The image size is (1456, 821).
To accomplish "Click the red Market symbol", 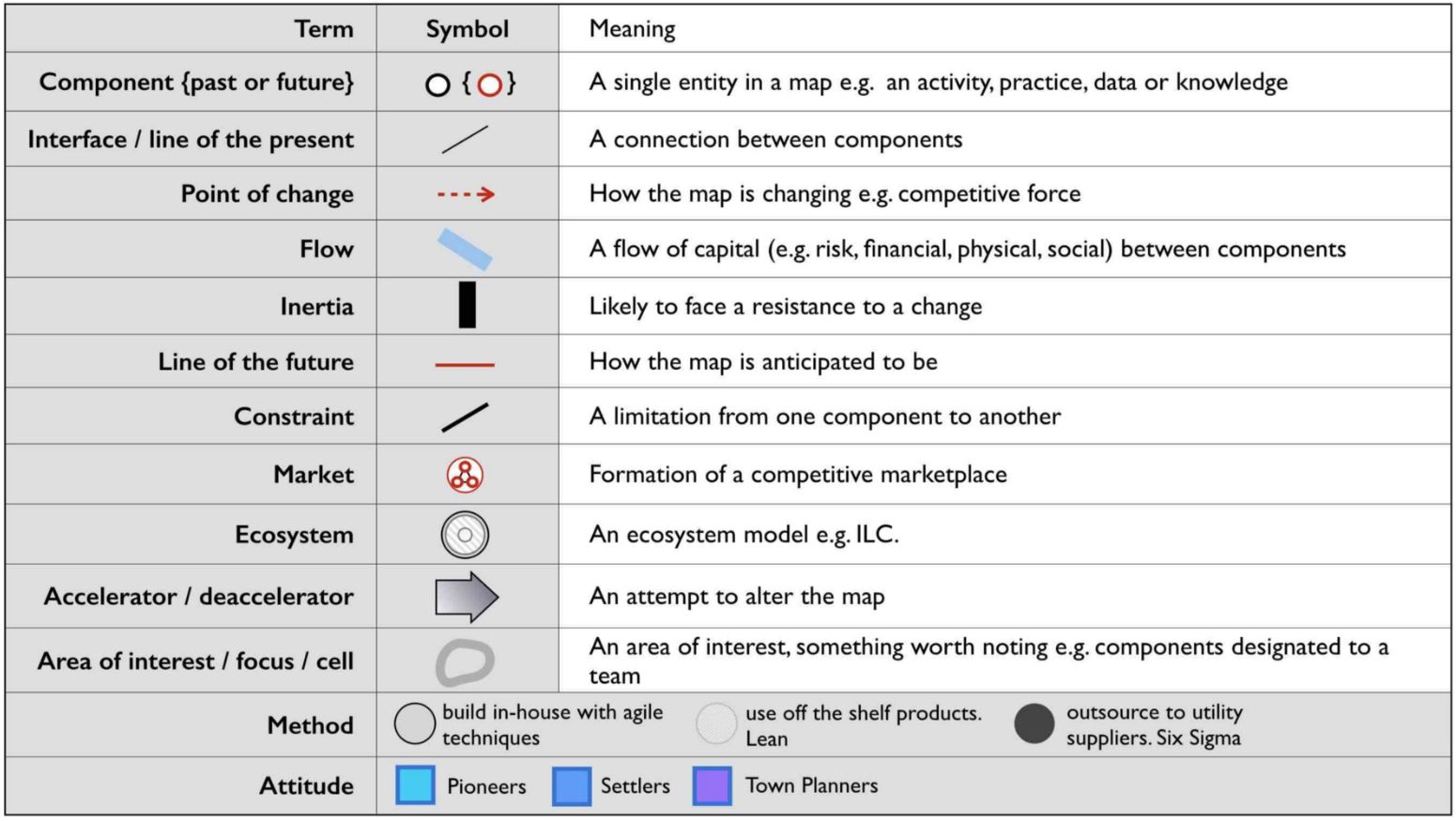I will pos(465,475).
